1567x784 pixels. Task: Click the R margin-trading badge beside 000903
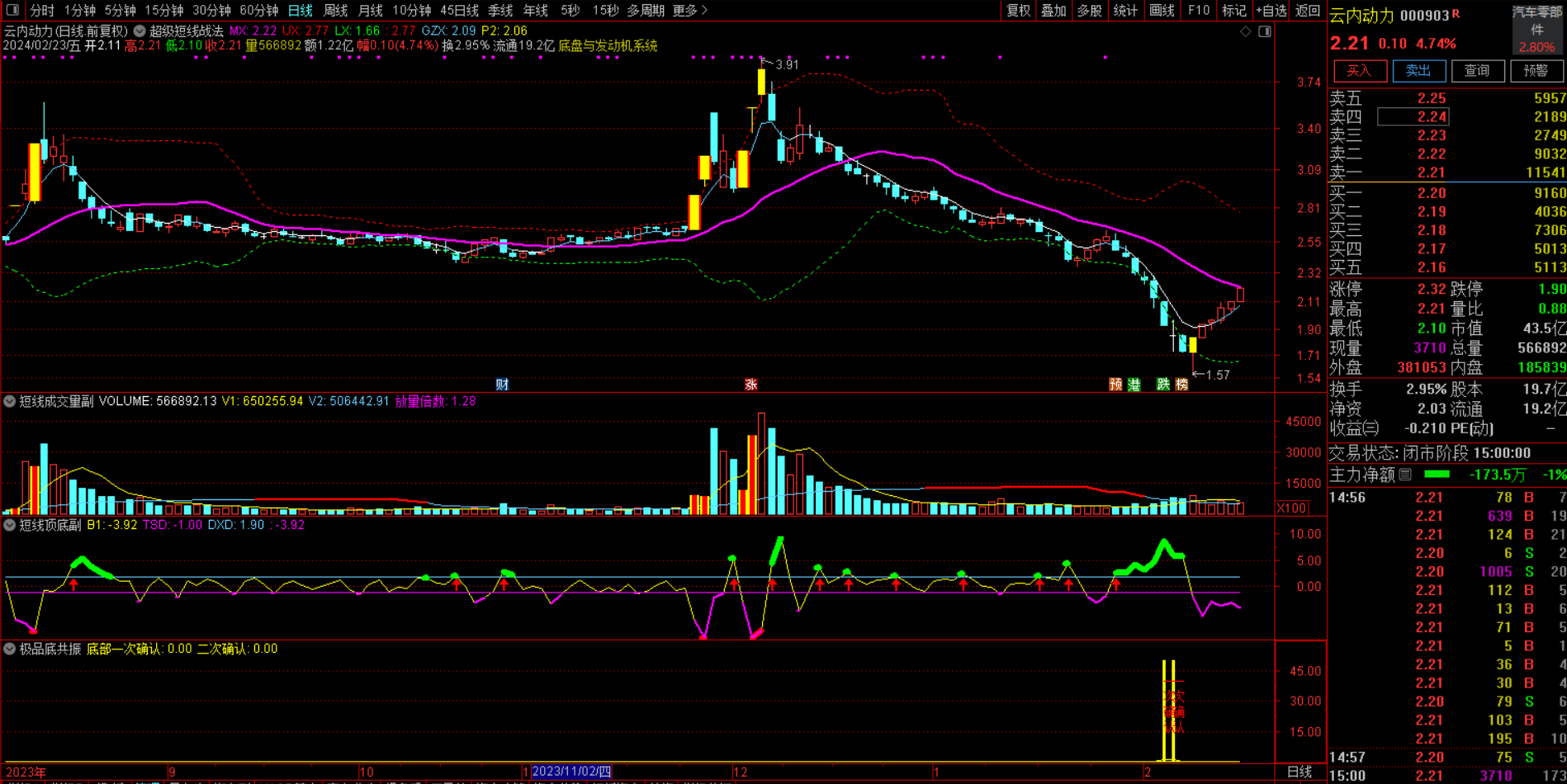(1456, 13)
